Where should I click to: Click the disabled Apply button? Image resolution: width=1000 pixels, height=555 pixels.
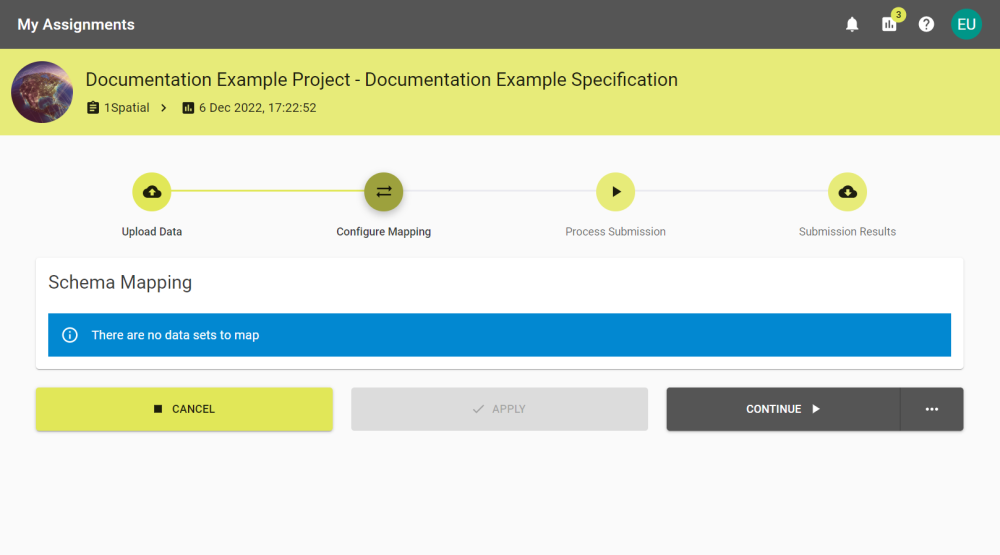(x=499, y=409)
